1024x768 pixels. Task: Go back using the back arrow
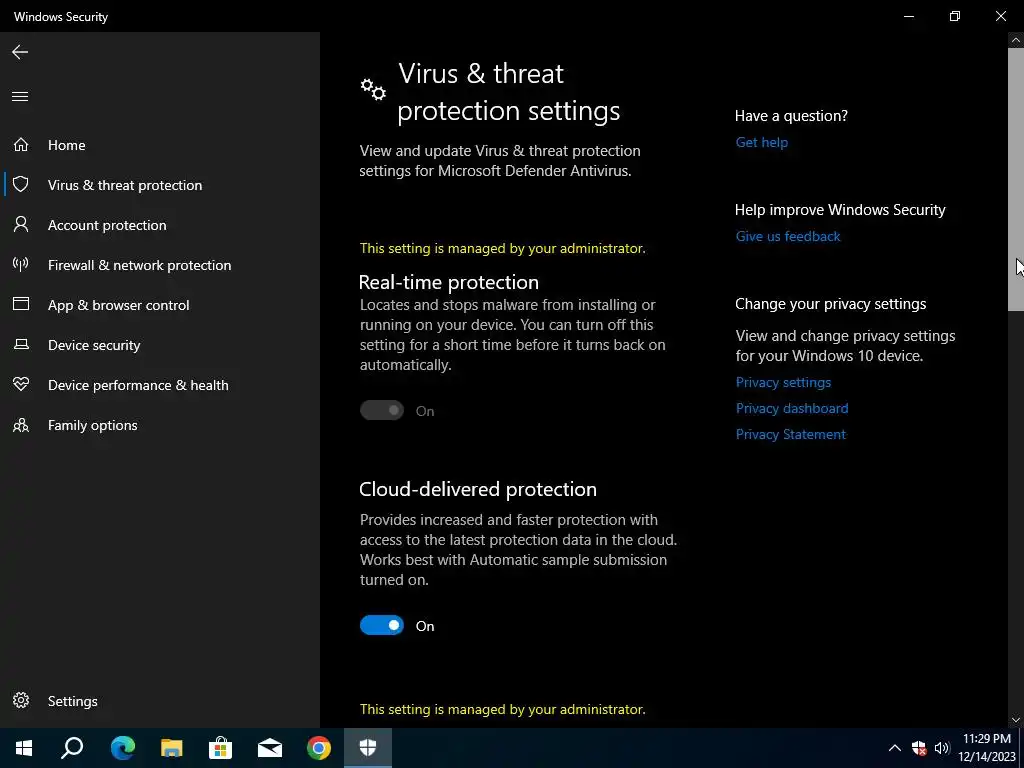click(20, 52)
